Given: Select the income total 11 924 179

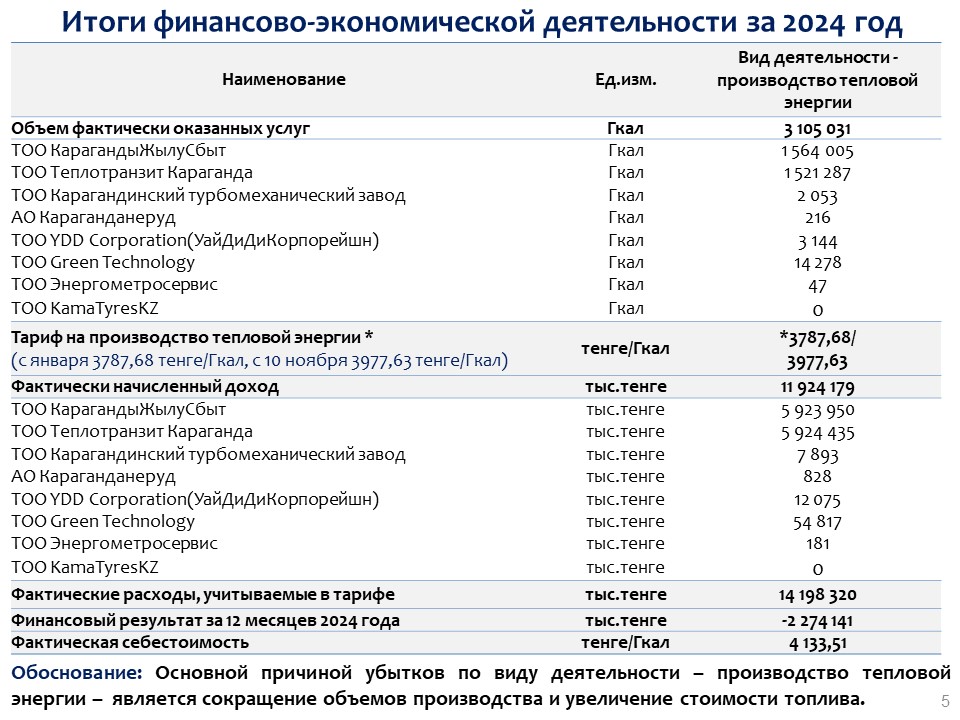Looking at the screenshot, I should [x=817, y=388].
